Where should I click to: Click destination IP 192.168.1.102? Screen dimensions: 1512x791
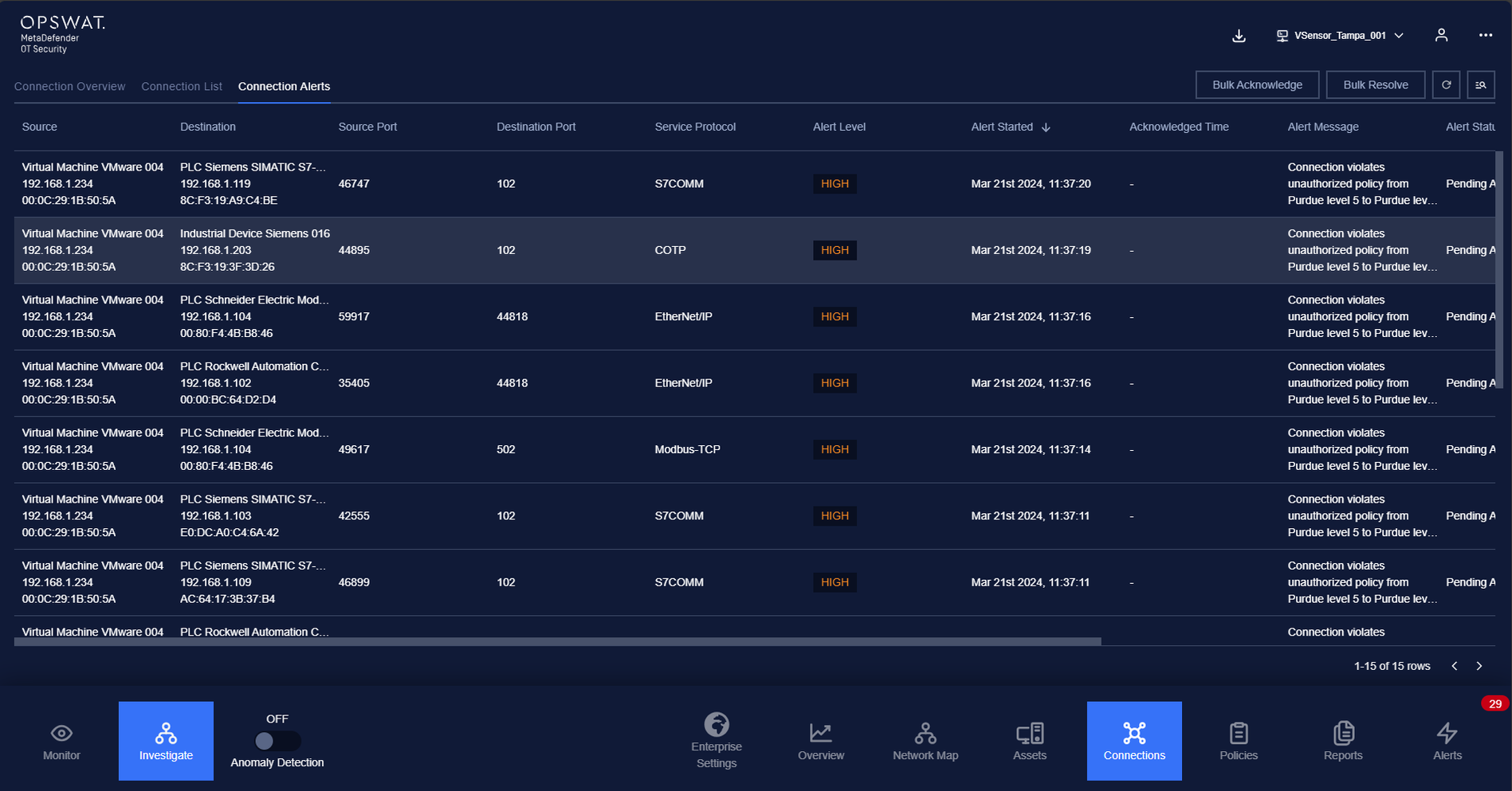[215, 383]
